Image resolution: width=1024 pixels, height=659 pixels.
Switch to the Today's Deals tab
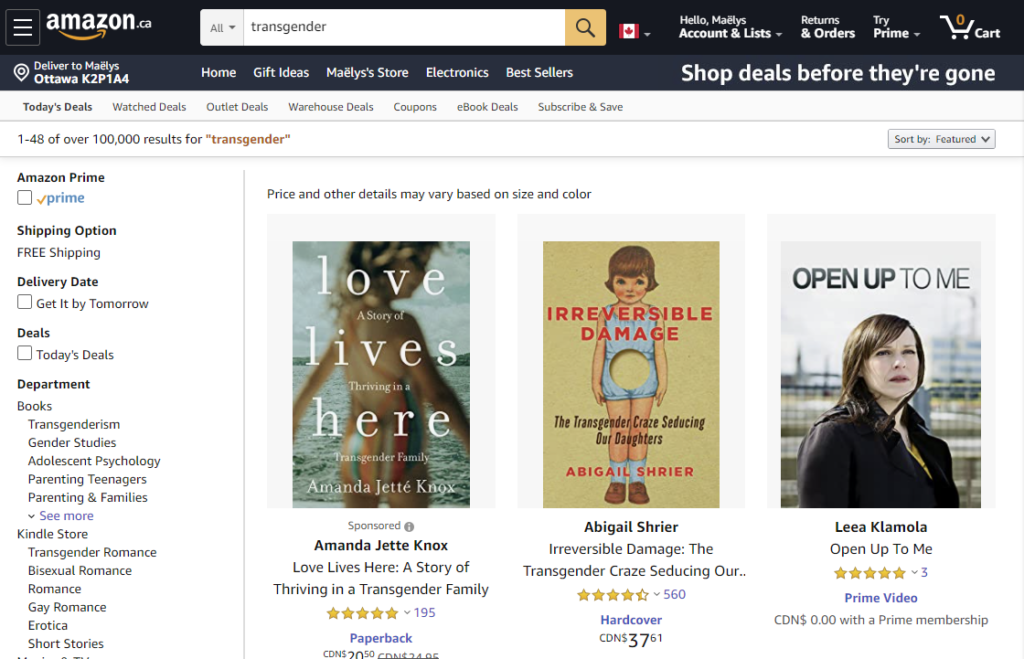[x=57, y=107]
